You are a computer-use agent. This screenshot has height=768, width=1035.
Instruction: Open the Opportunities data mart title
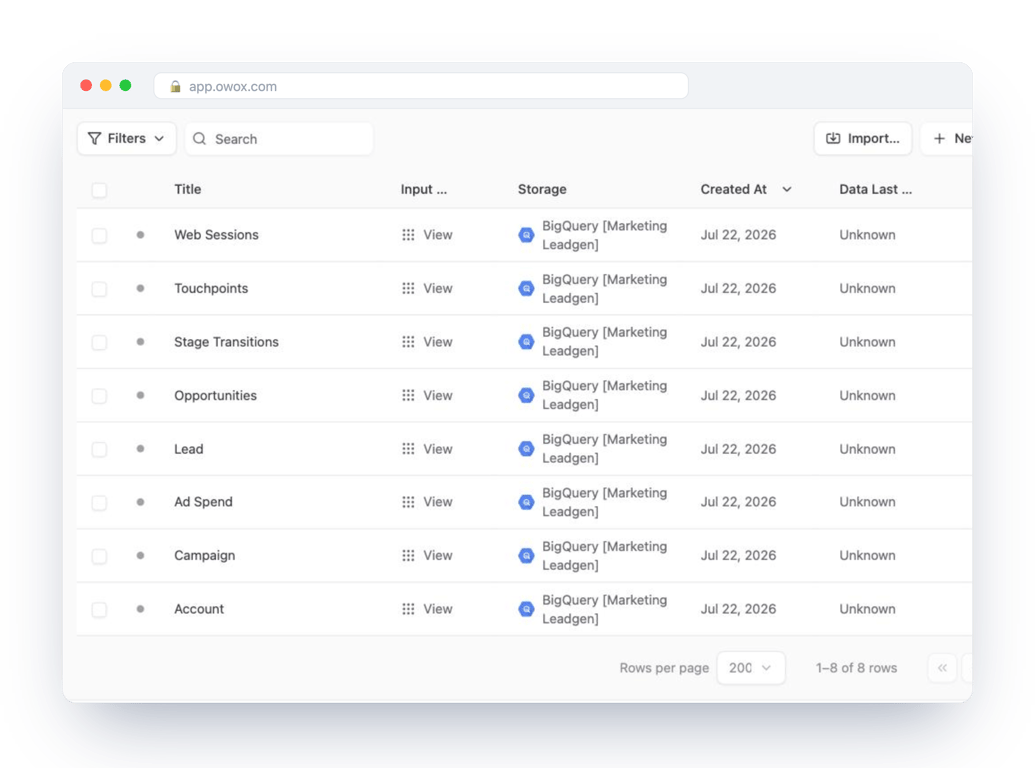coord(215,395)
